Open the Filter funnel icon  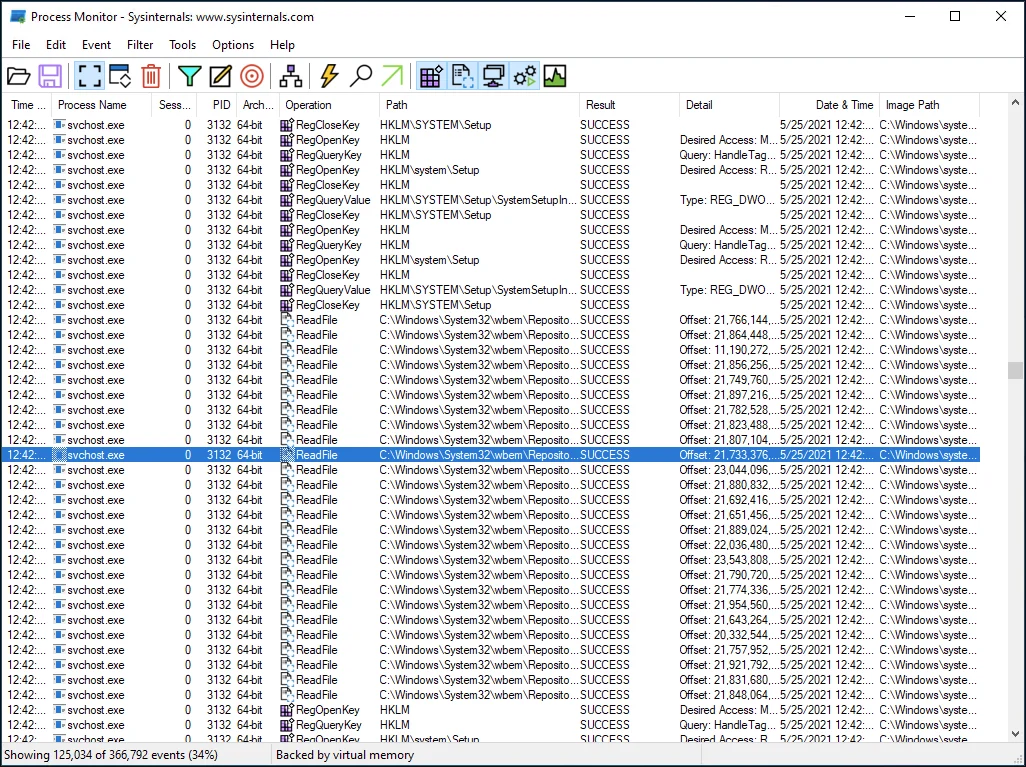[x=189, y=77]
